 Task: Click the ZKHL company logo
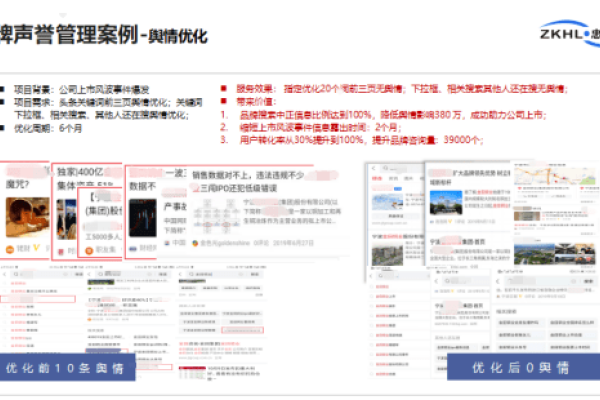pos(571,34)
